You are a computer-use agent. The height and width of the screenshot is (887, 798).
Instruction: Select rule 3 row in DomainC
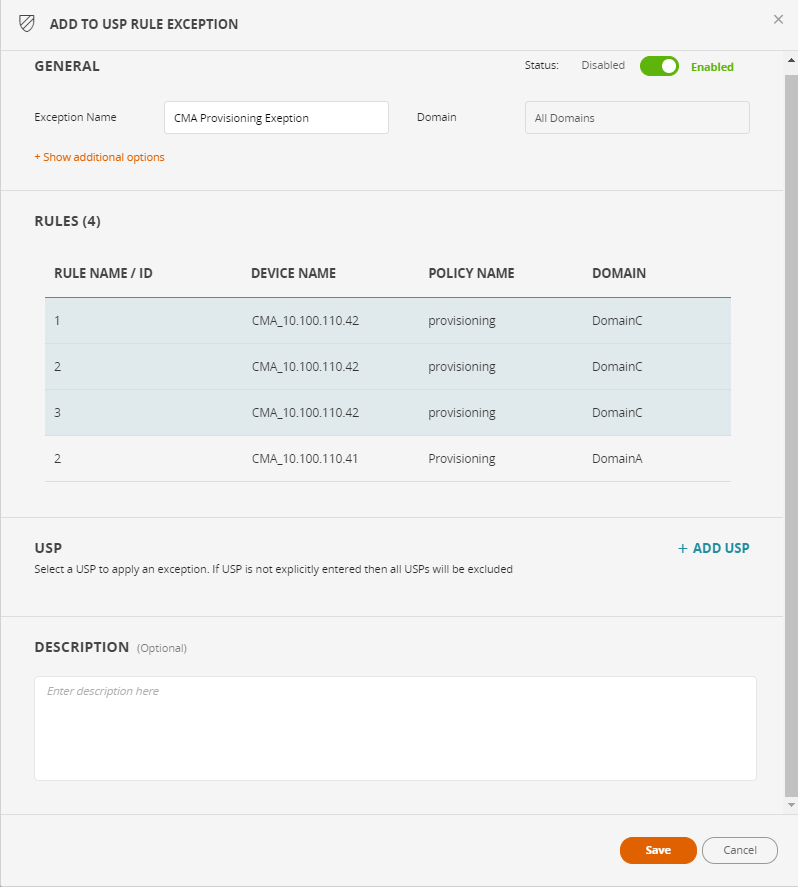pyautogui.click(x=387, y=413)
